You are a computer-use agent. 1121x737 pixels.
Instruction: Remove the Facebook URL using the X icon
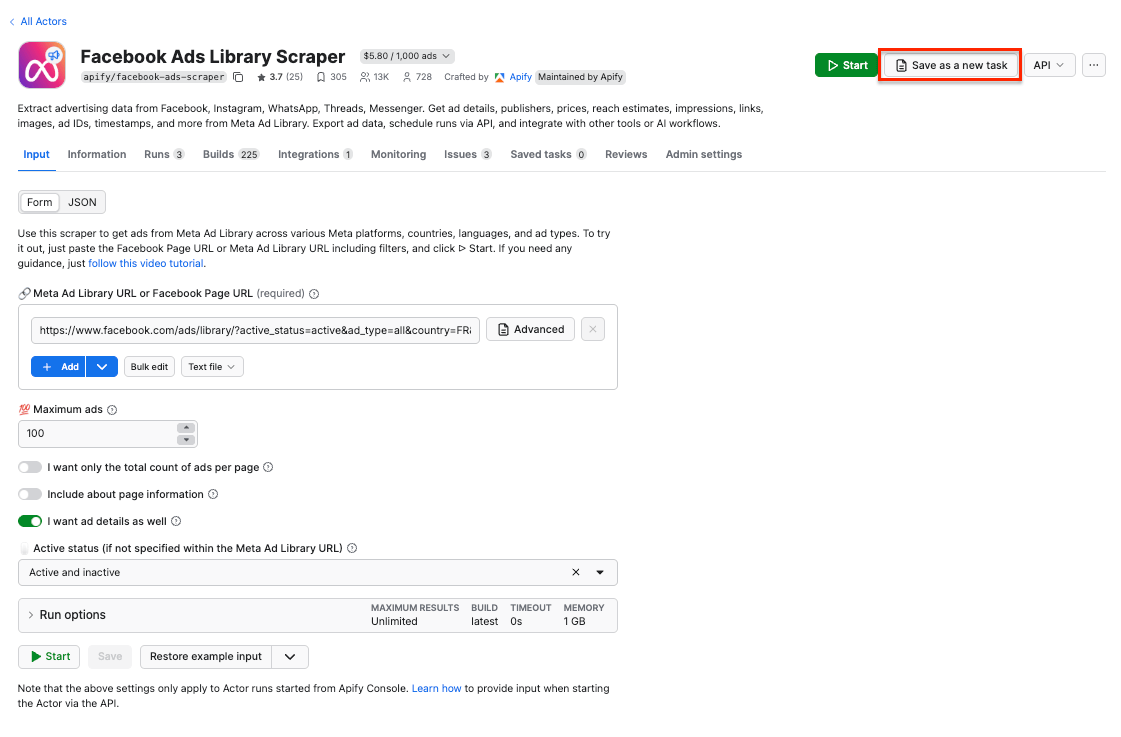(592, 328)
